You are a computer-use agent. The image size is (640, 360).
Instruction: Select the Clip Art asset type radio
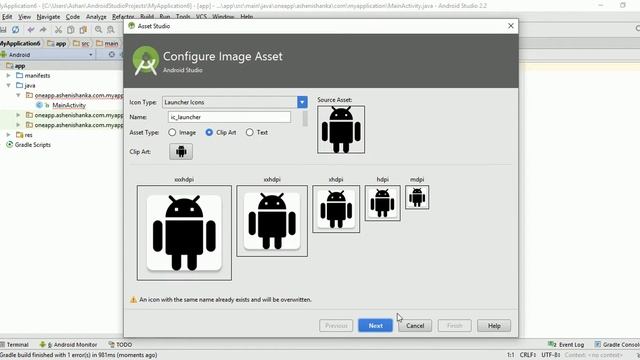tap(209, 132)
